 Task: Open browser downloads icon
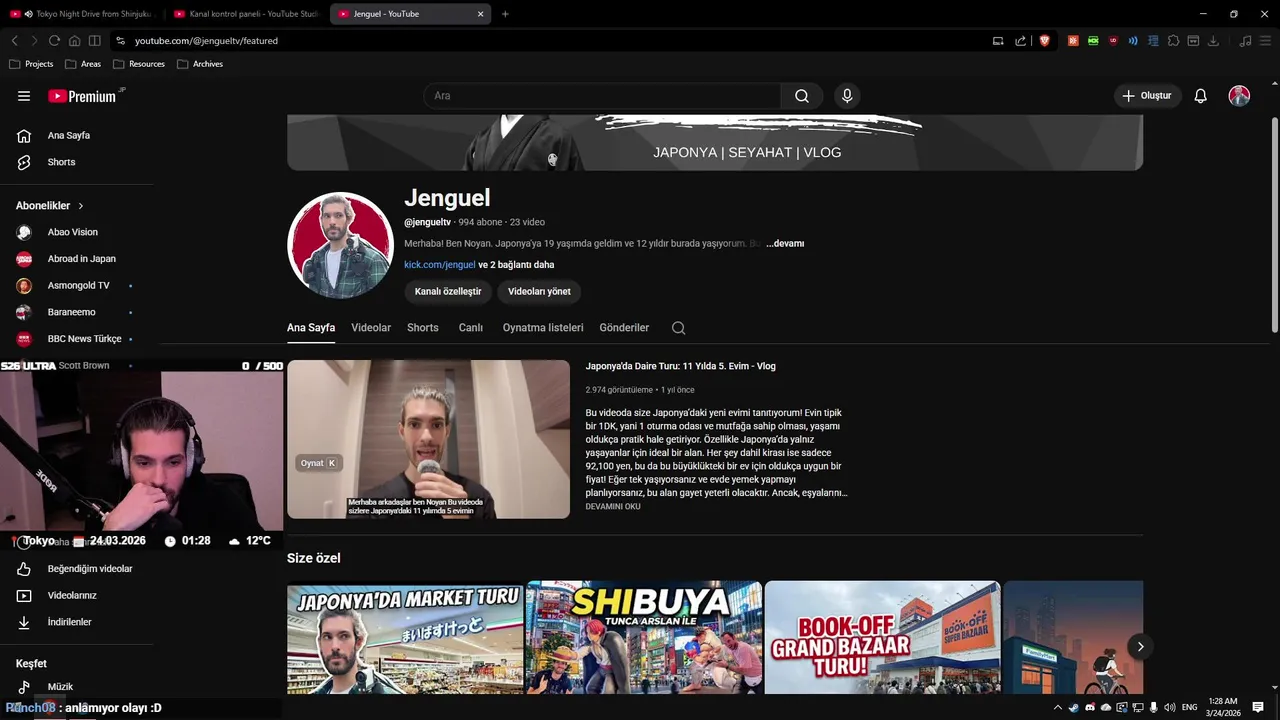click(x=1213, y=41)
